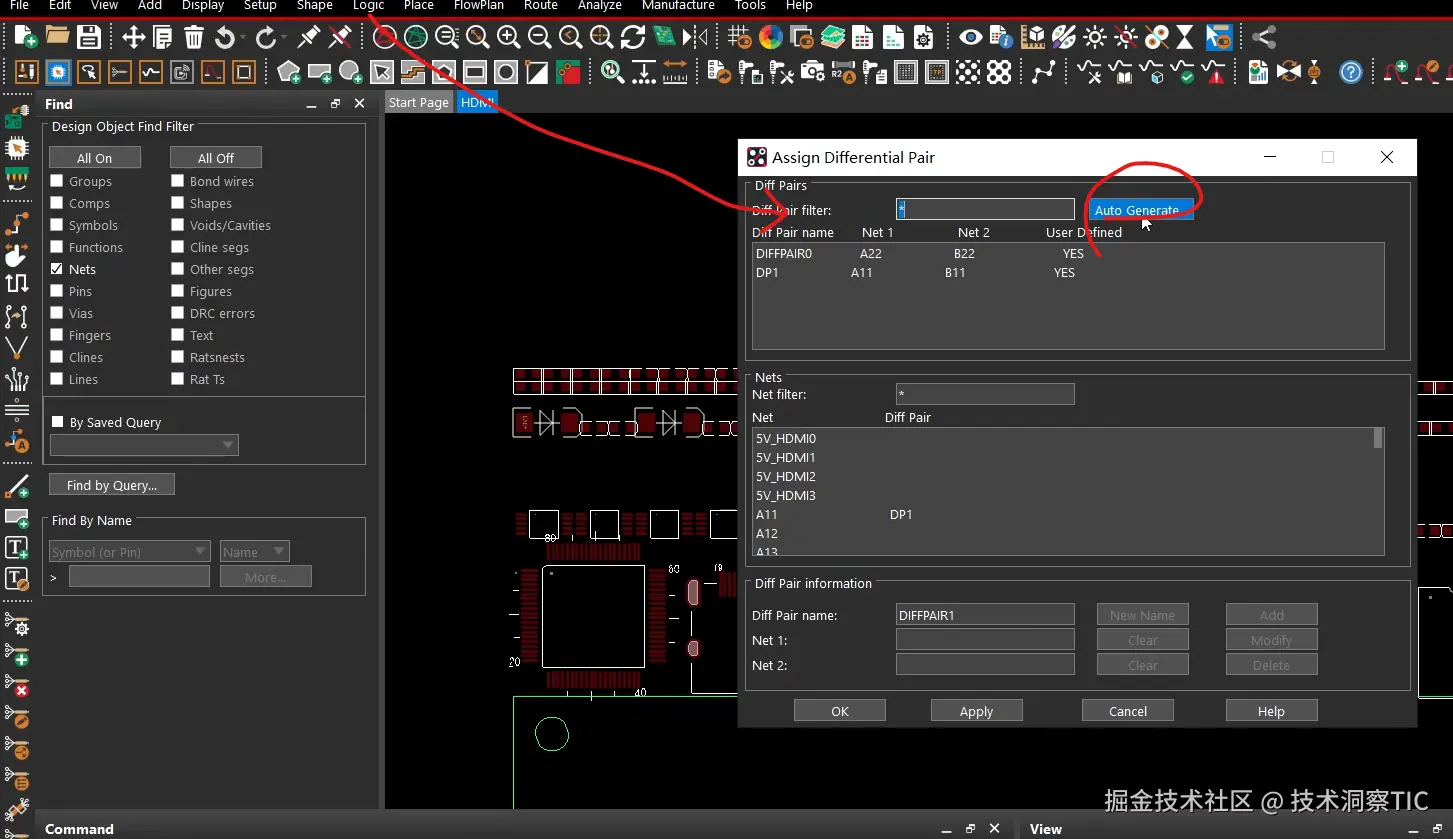Image resolution: width=1453 pixels, height=839 pixels.
Task: Enable the Comps checkbox
Action: point(57,203)
